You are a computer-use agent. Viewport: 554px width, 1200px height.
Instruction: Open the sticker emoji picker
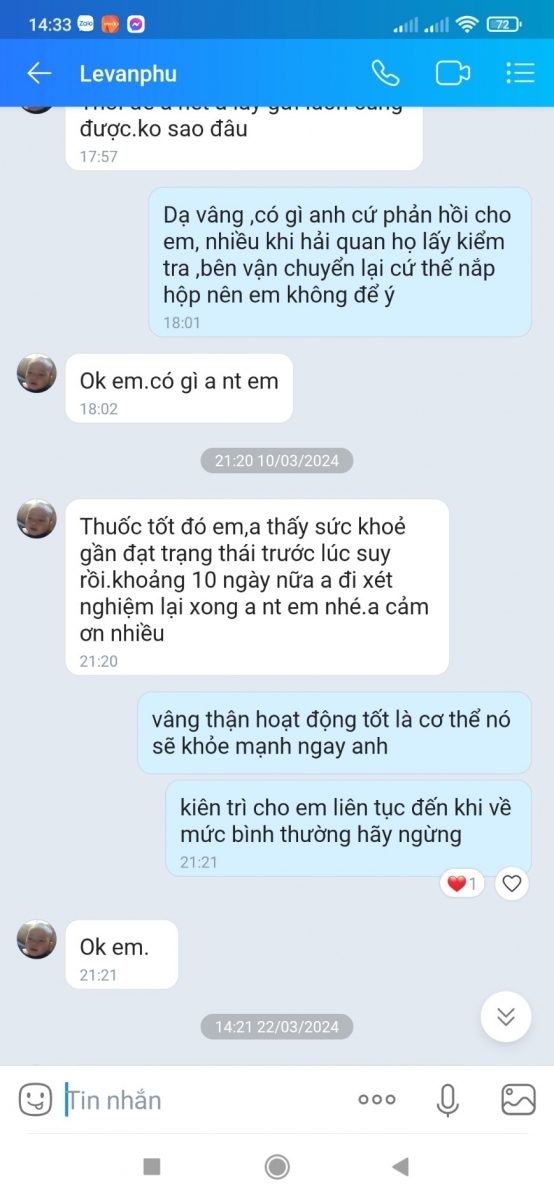coord(35,1099)
